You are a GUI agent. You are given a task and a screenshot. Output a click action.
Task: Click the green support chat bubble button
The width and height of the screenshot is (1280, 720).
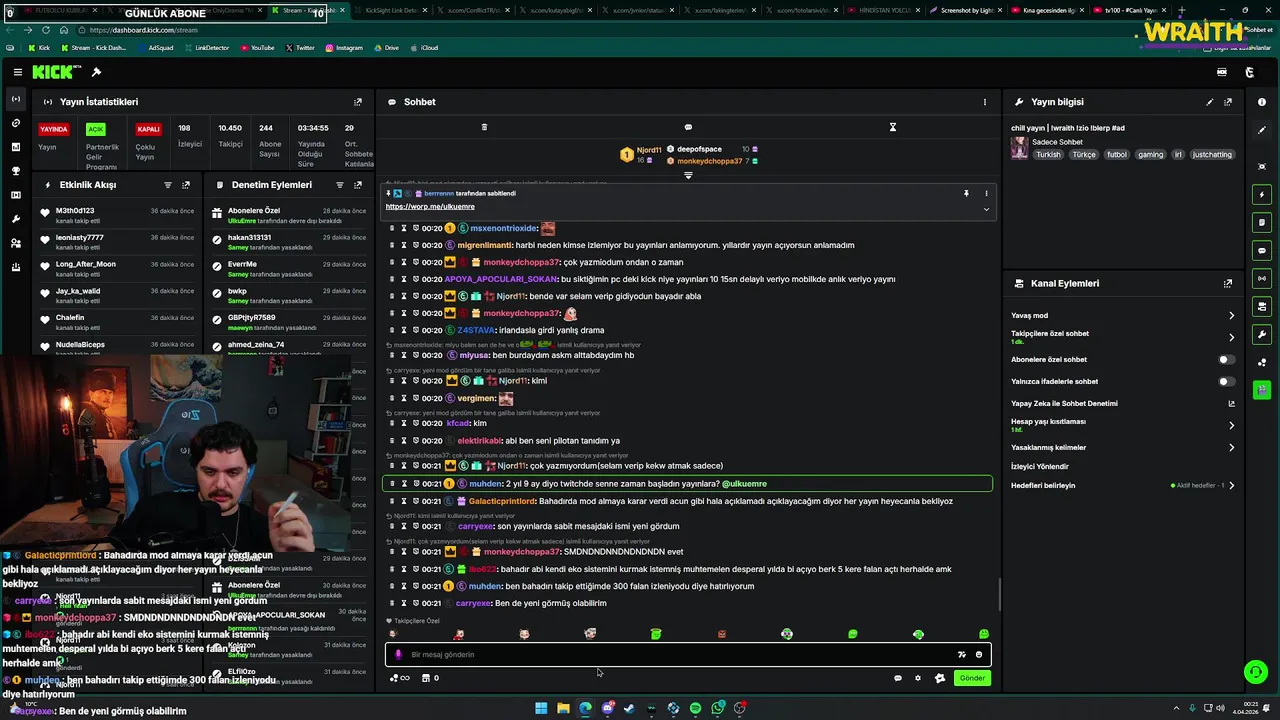(x=1255, y=672)
